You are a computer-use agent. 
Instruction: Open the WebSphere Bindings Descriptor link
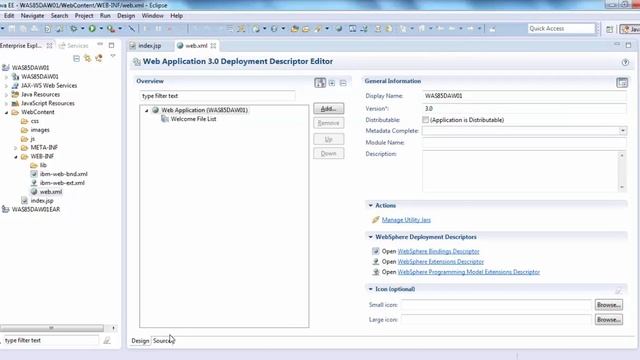438,251
